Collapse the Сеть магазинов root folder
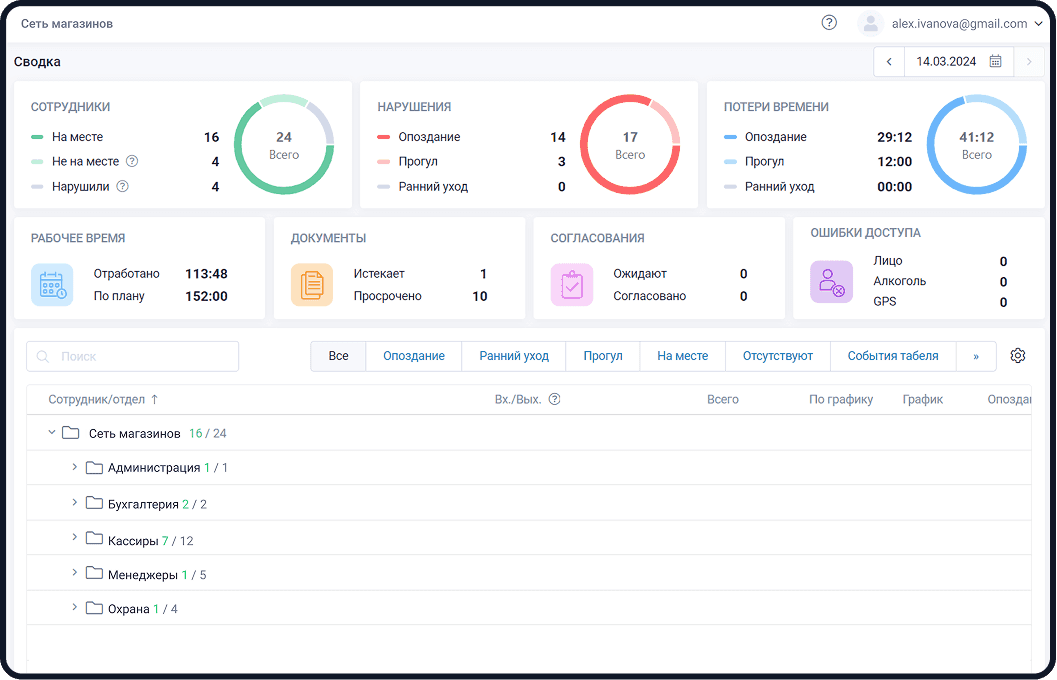This screenshot has width=1057, height=680. (52, 432)
